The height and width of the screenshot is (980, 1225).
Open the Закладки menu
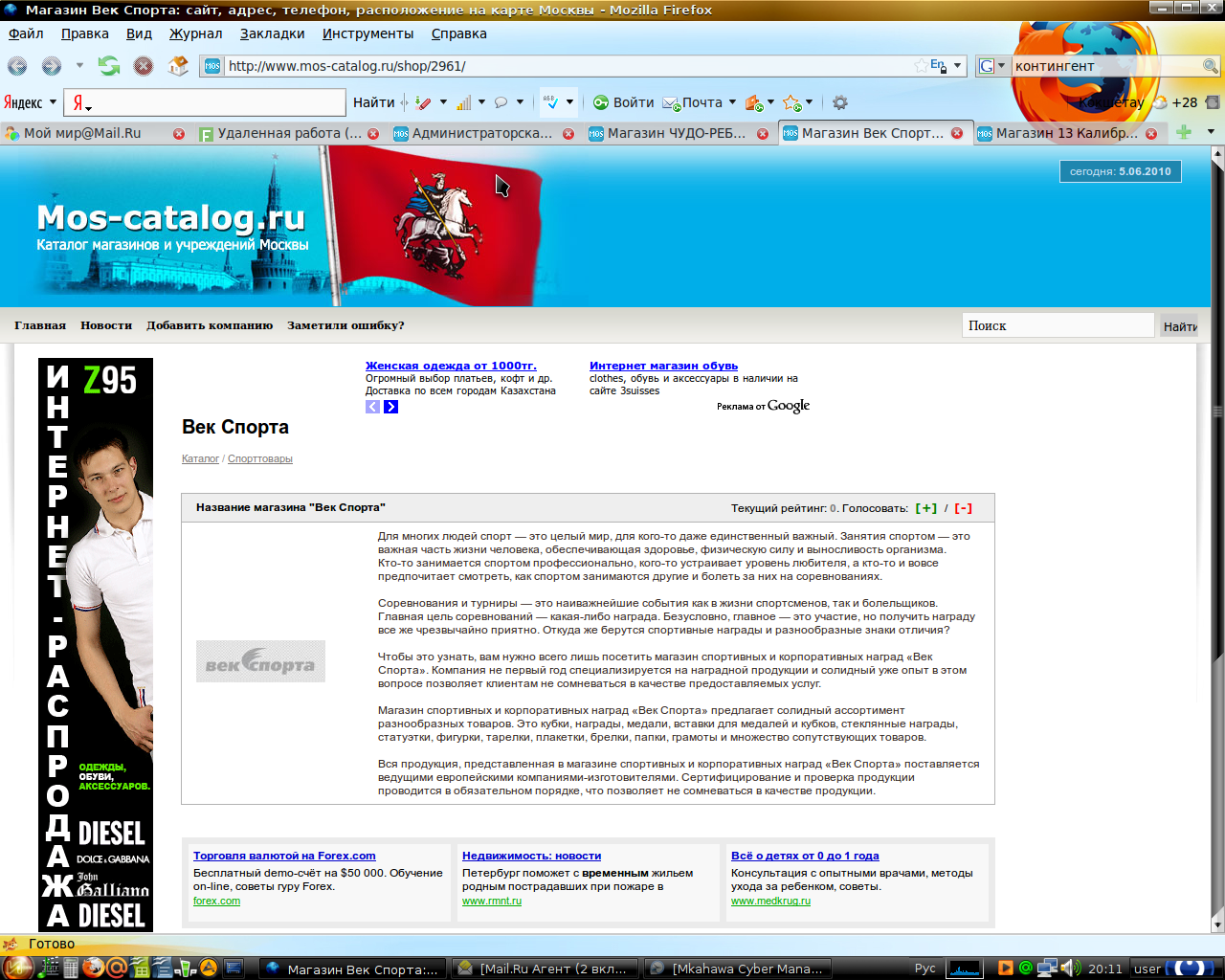click(272, 33)
